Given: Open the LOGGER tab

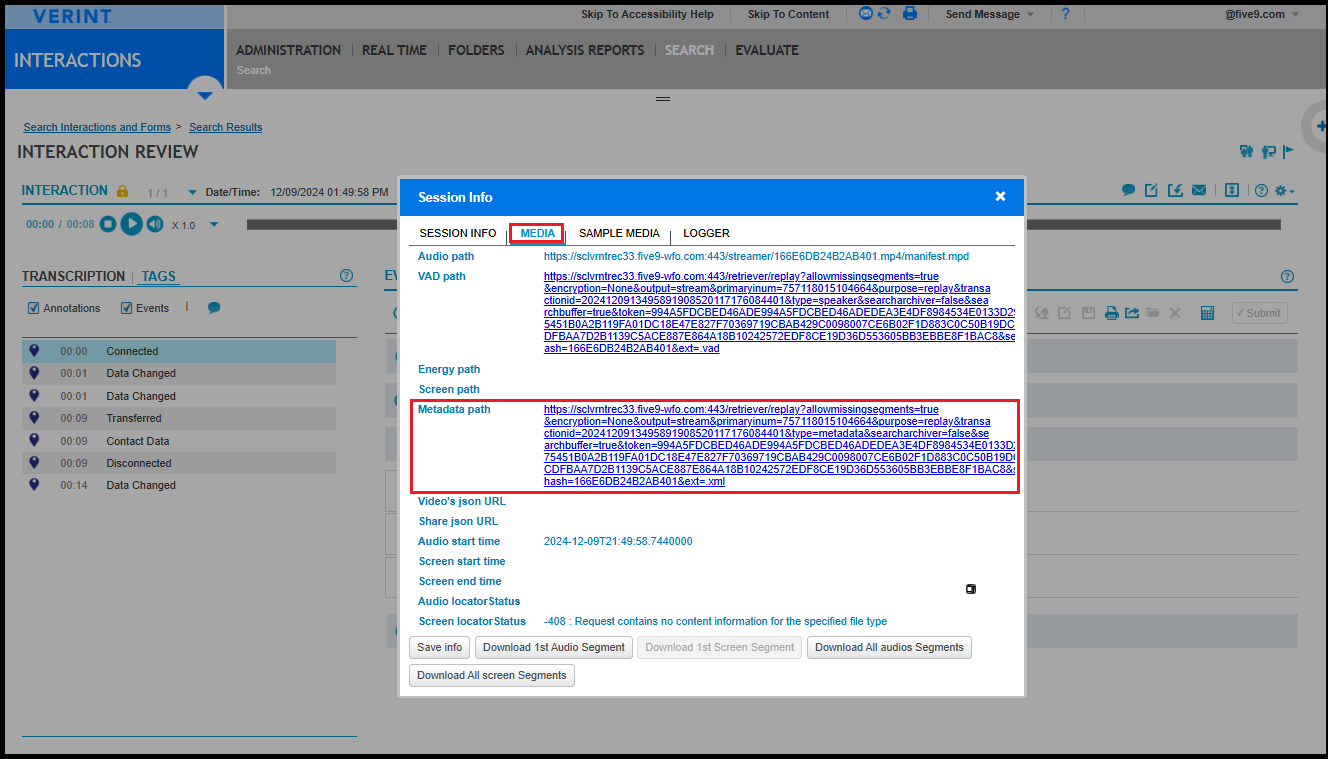Looking at the screenshot, I should pyautogui.click(x=706, y=233).
